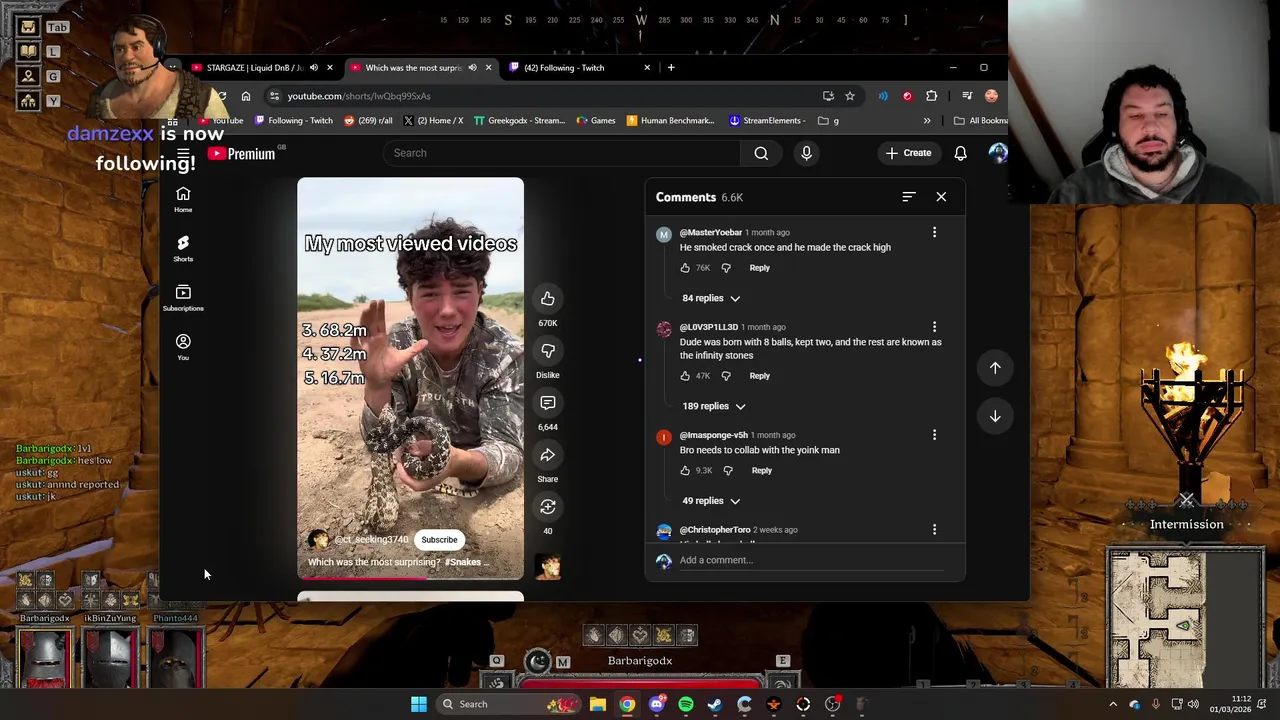
Task: Click the YouTube search field
Action: click(x=561, y=153)
